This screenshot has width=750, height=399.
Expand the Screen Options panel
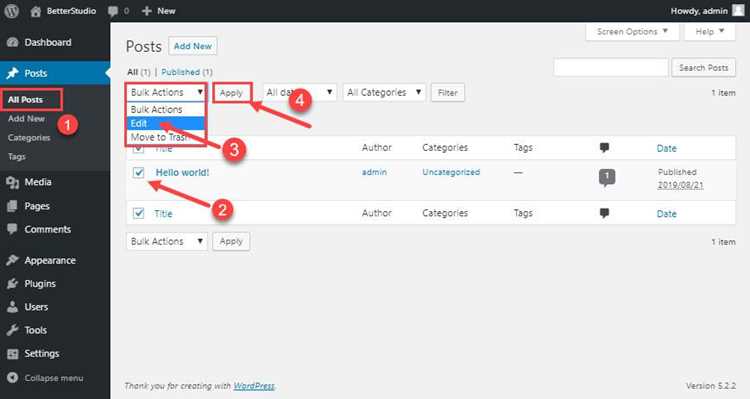632,32
